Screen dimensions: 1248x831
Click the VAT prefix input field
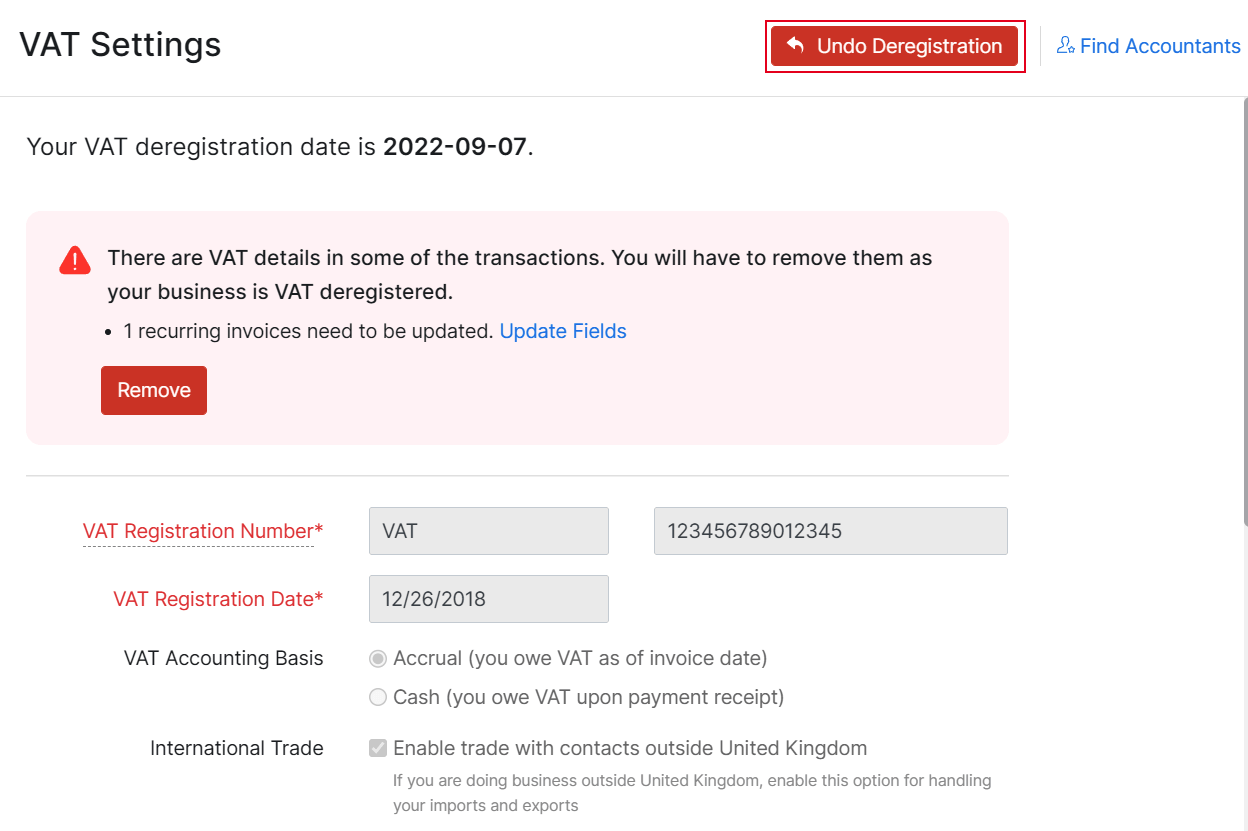488,531
